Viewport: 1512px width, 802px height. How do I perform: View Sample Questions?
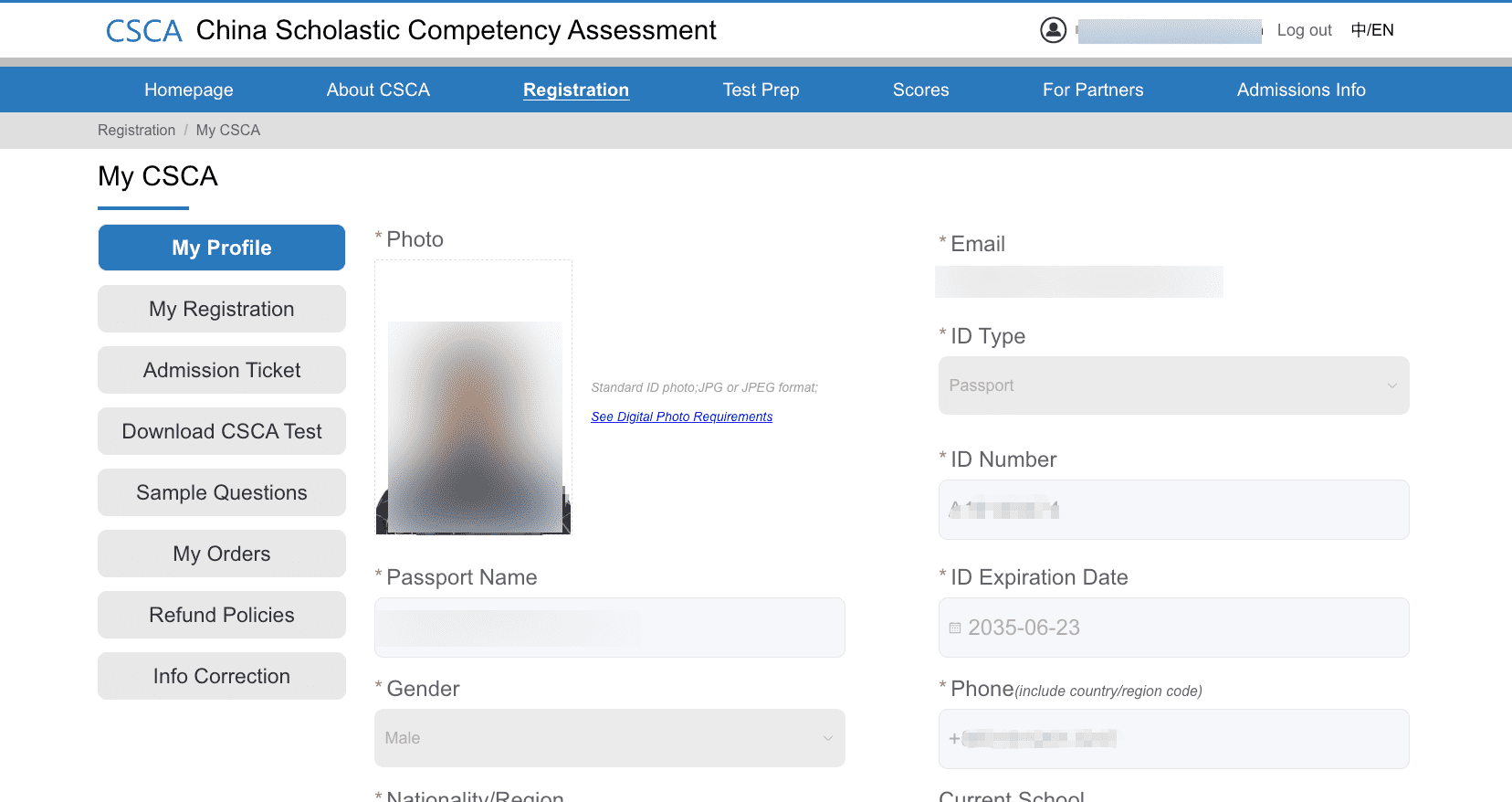(x=222, y=492)
